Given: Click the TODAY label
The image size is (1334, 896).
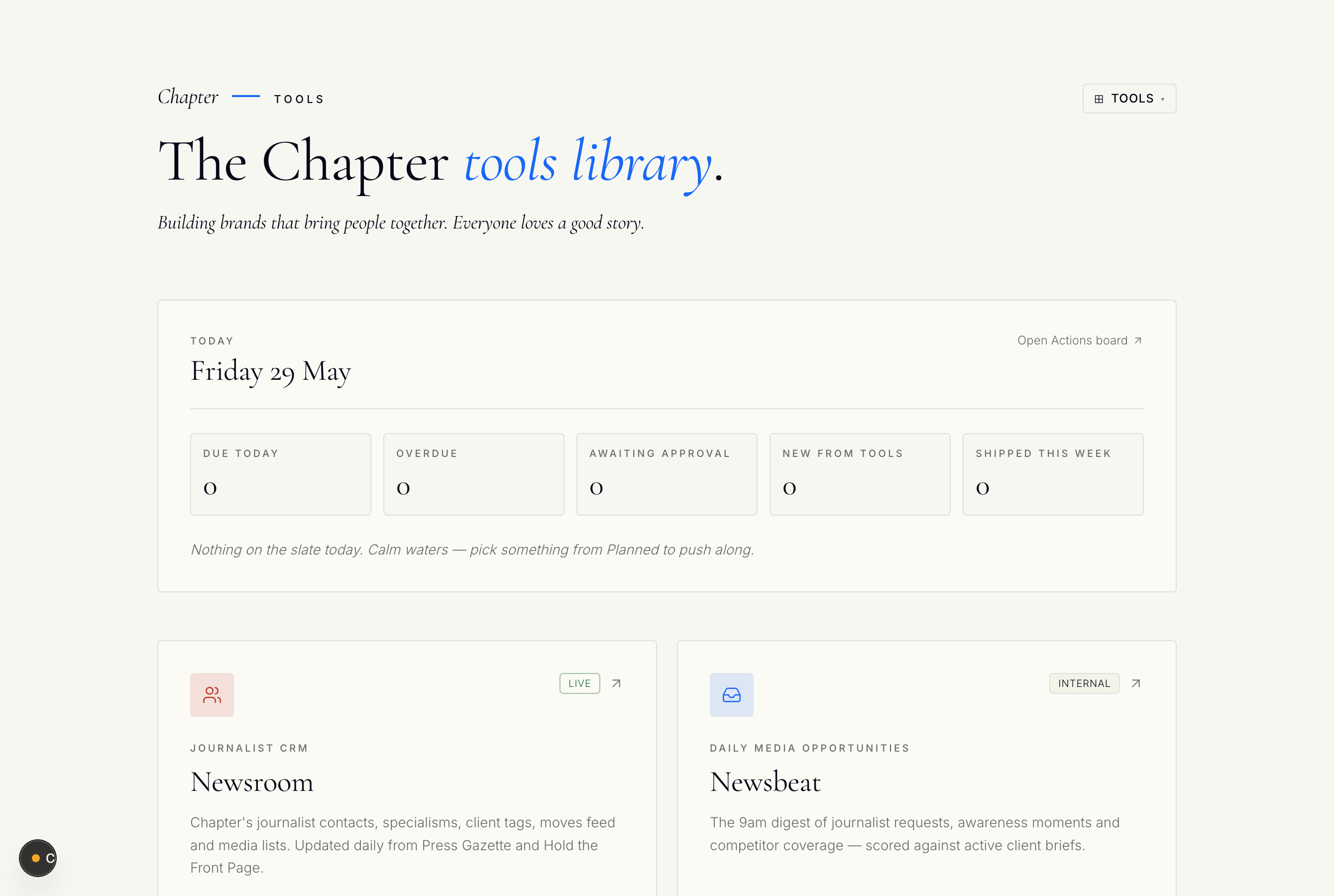Looking at the screenshot, I should pyautogui.click(x=212, y=340).
